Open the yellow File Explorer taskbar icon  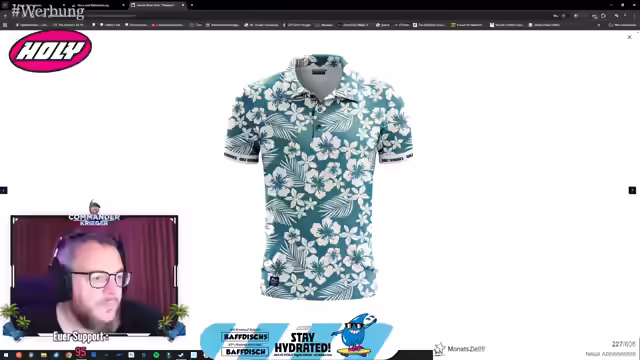(44, 355)
